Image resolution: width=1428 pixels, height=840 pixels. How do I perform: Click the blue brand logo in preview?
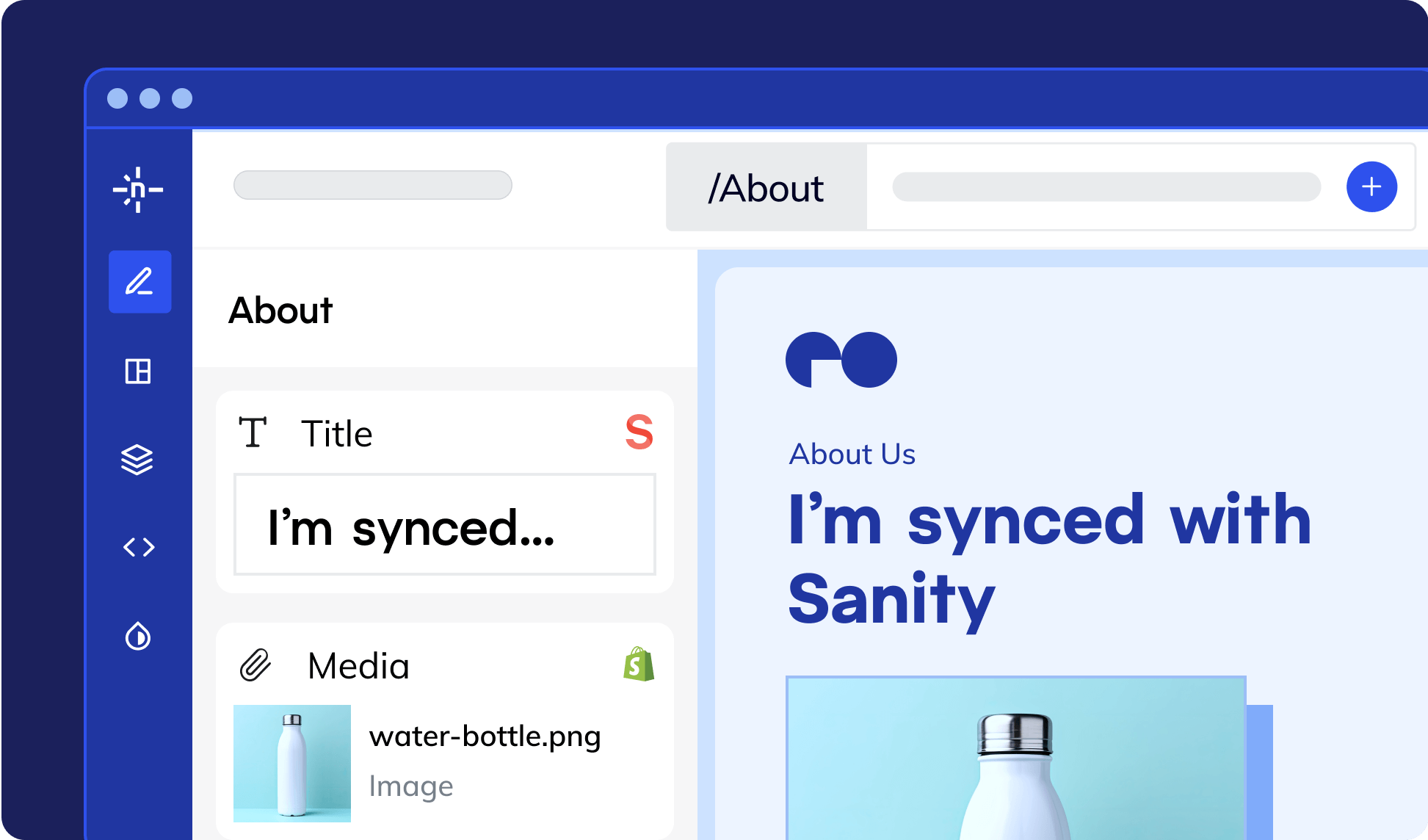pos(841,360)
